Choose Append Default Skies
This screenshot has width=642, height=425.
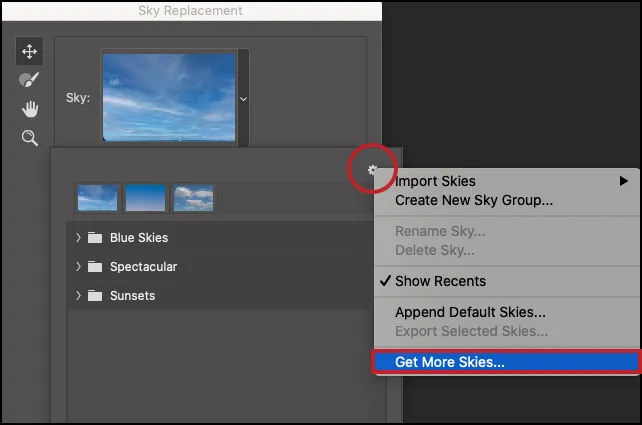pos(470,313)
